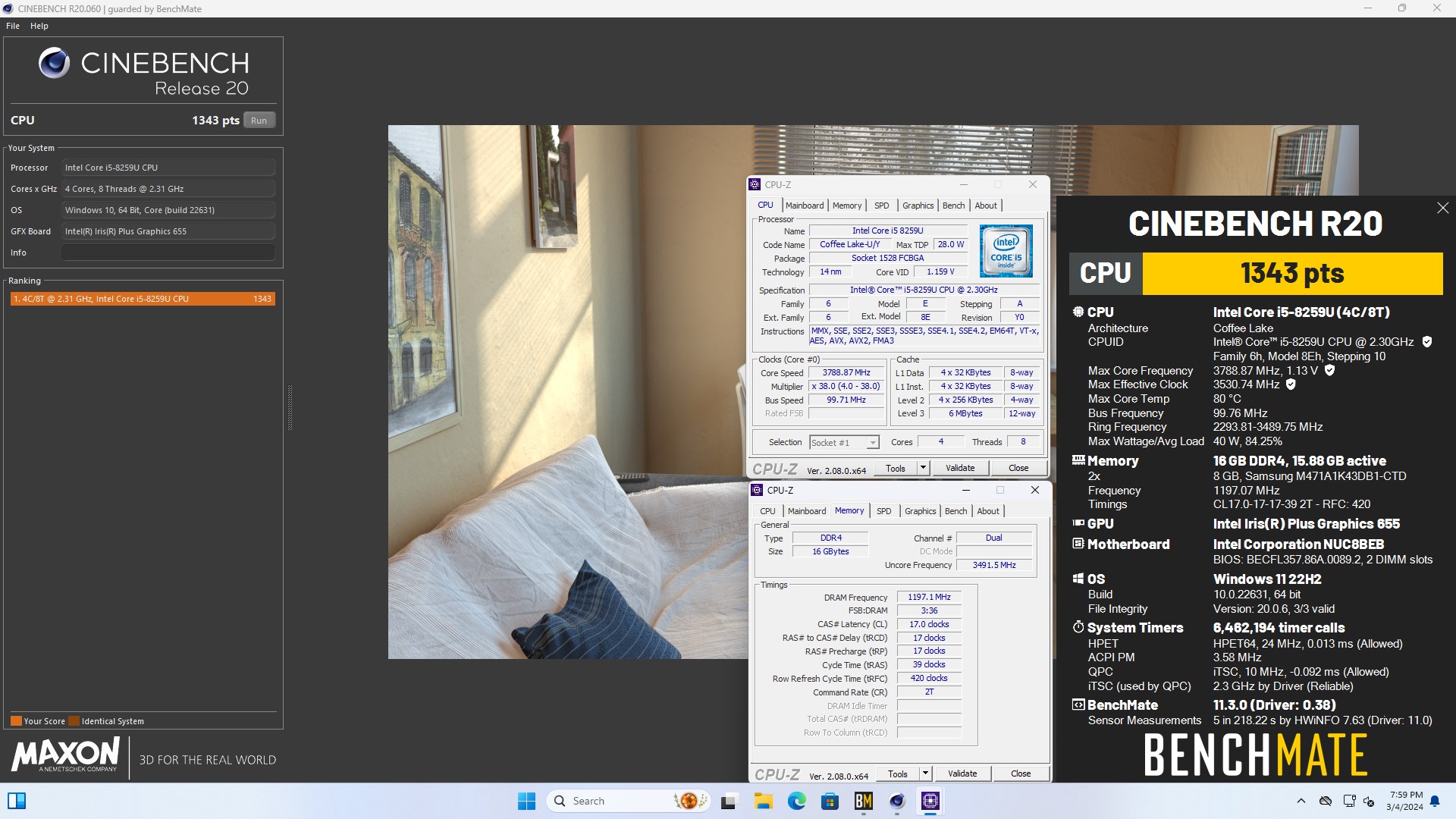Click CPUID verified shield icon
This screenshot has width=1456, height=819.
(x=1426, y=342)
